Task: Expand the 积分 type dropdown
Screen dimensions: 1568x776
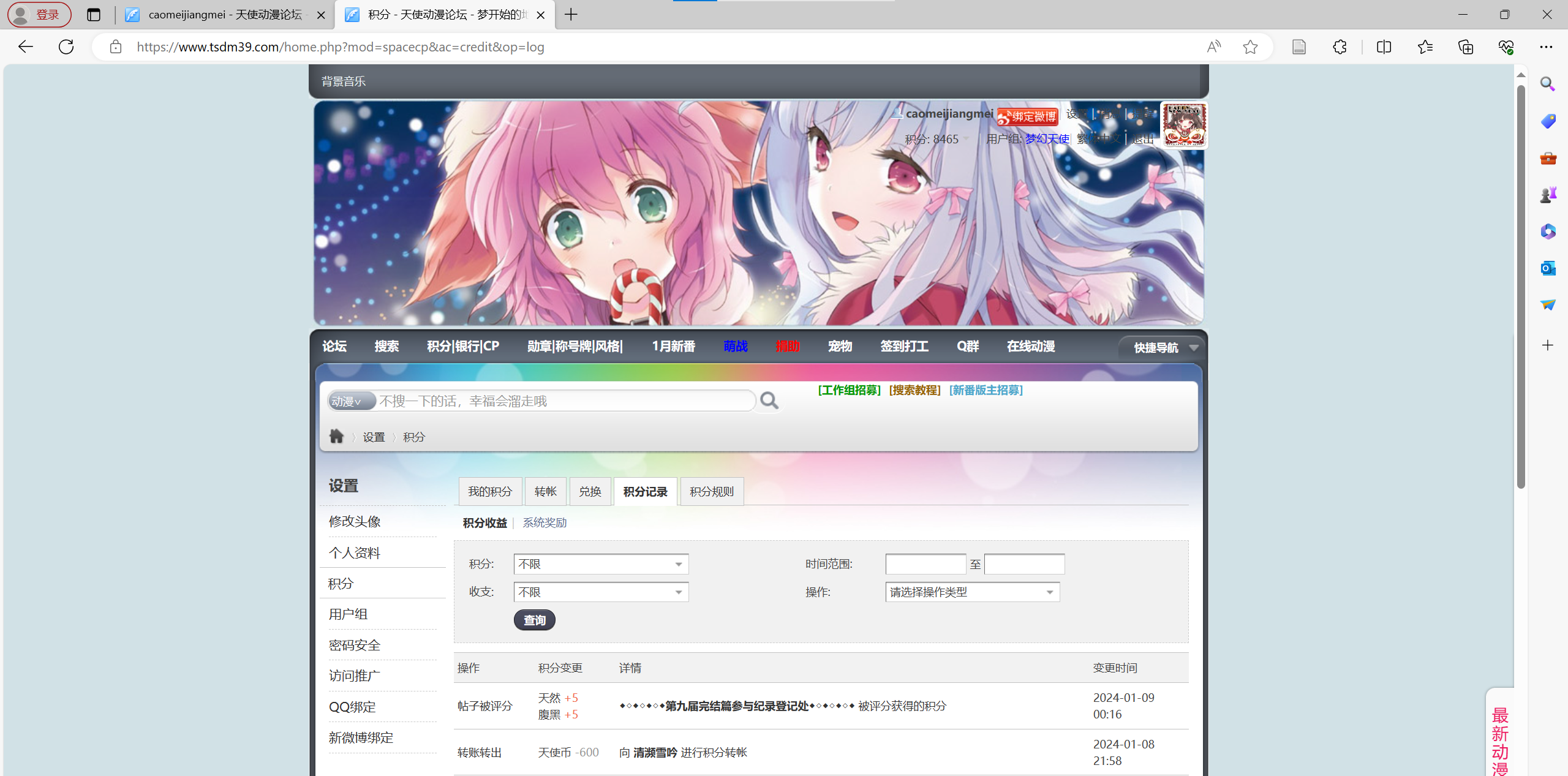Action: [x=601, y=563]
